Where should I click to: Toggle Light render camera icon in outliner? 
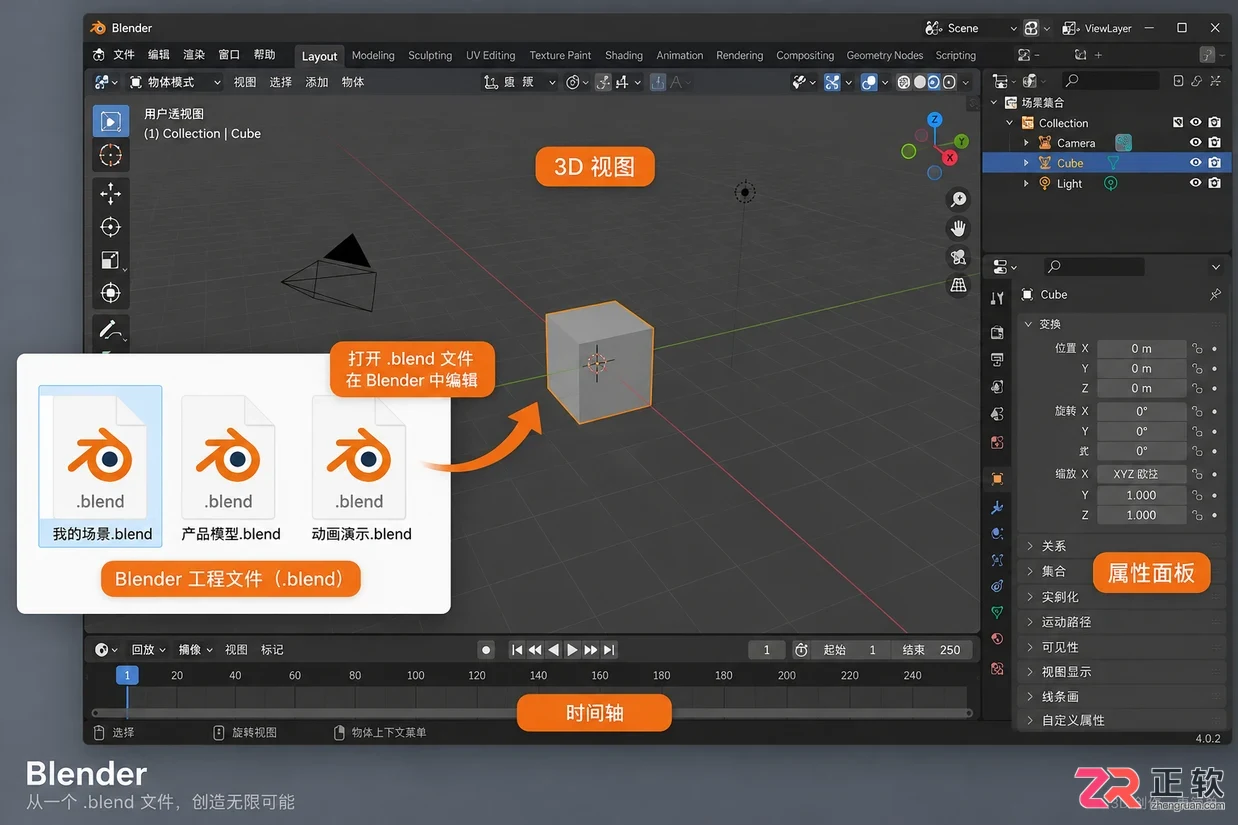click(x=1214, y=183)
